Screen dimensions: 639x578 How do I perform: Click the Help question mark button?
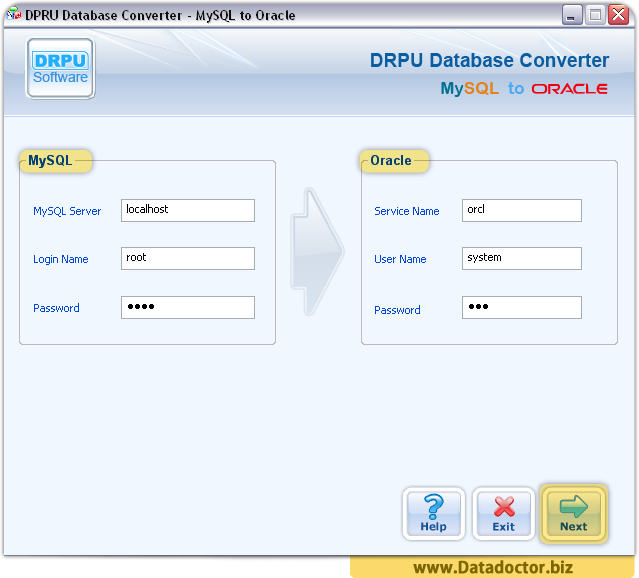[434, 513]
